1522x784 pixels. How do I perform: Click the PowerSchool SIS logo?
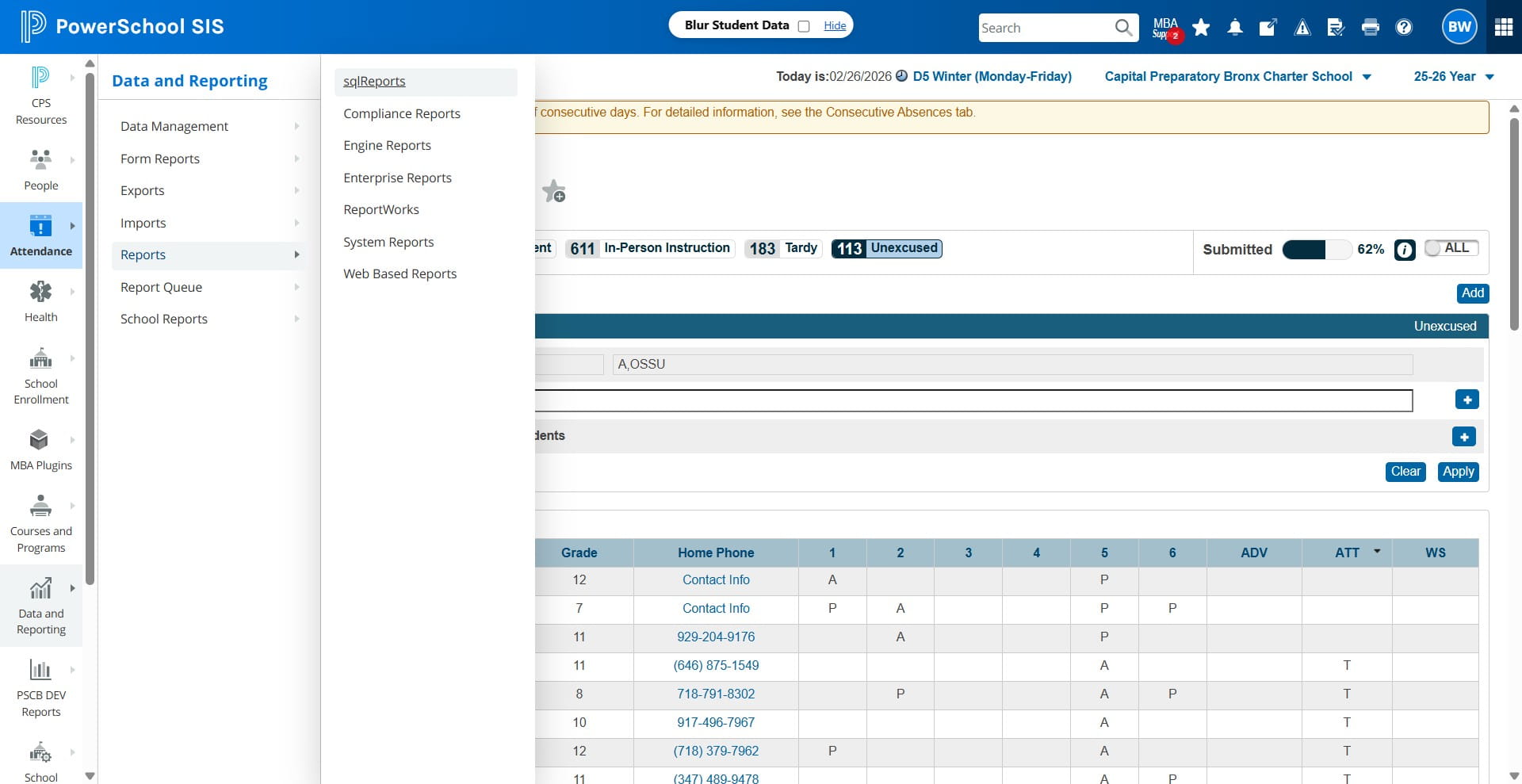[x=122, y=26]
